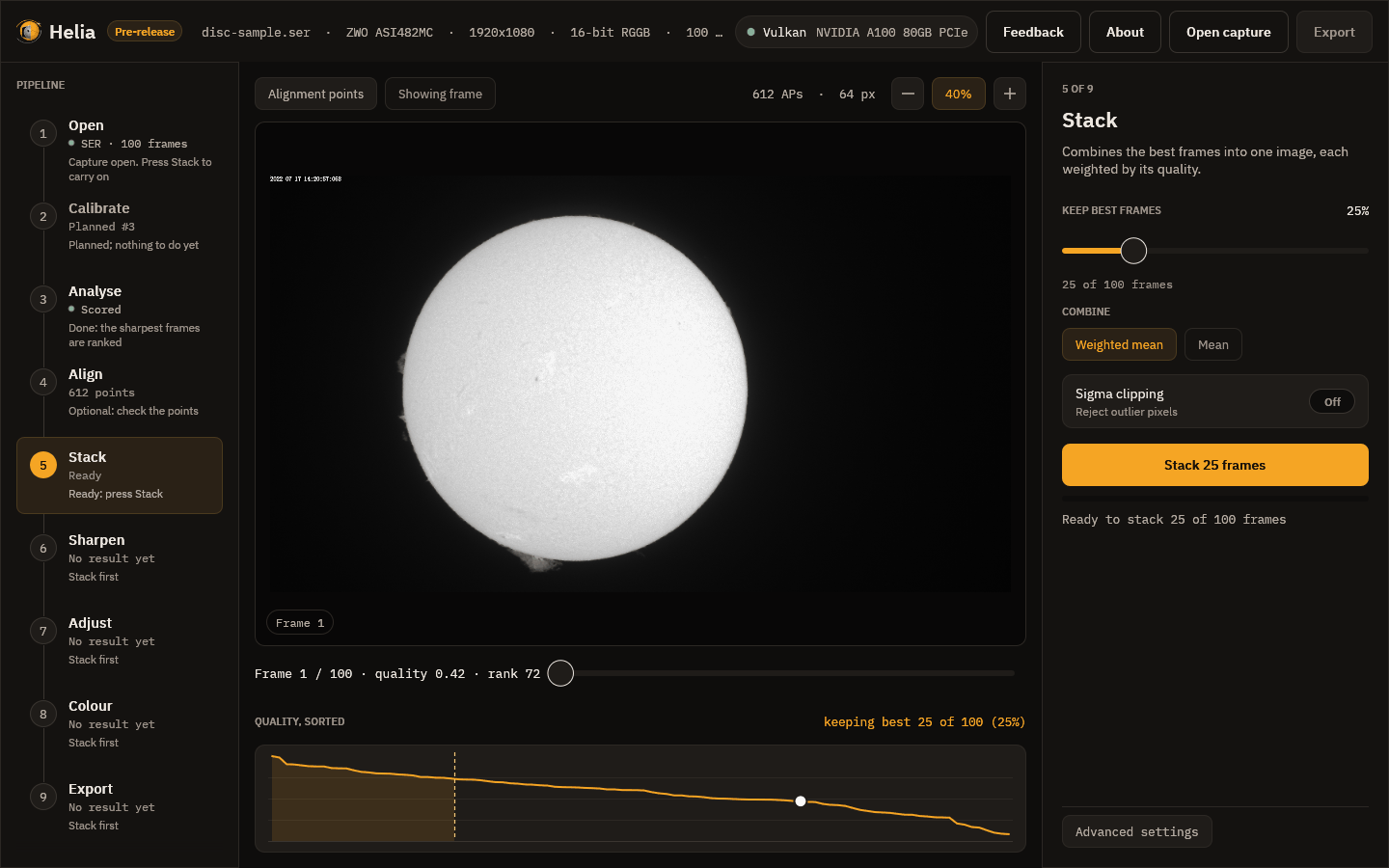The image size is (1389, 868).
Task: Click the Export button in header
Action: 1334,32
